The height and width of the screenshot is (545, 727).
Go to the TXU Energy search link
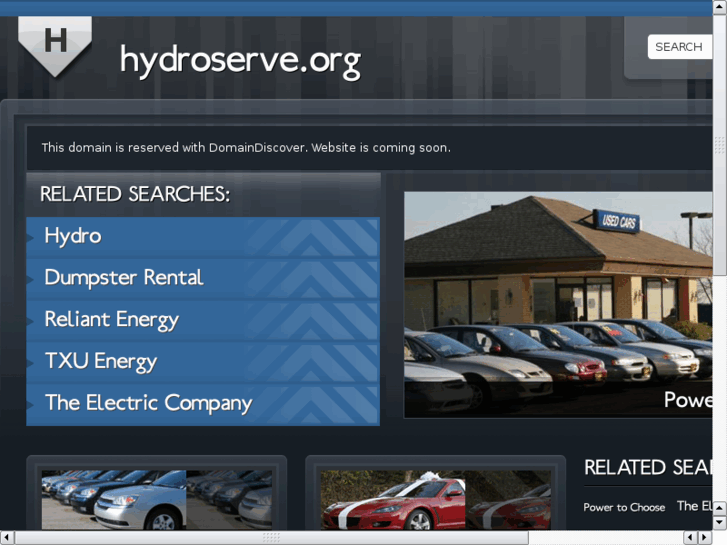[x=203, y=362]
